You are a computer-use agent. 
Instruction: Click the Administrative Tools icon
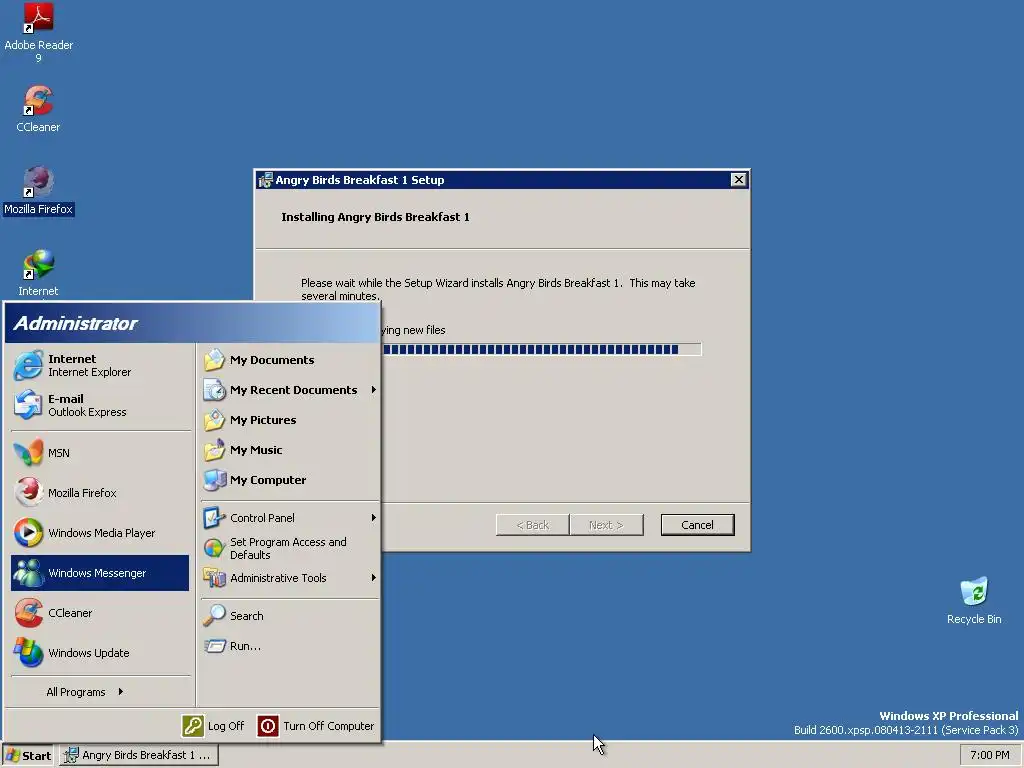point(214,578)
